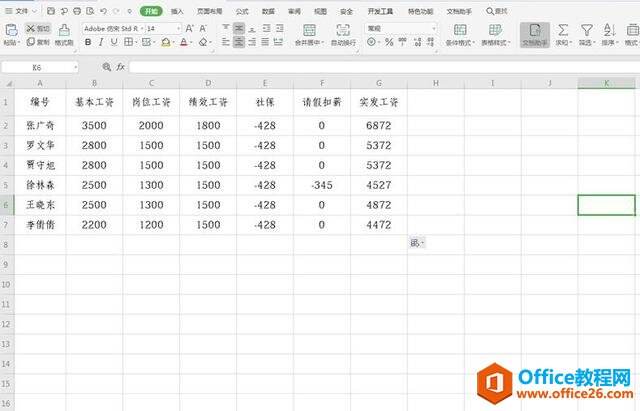Copy selection with the 复制 button
This screenshot has width=640, height=411.
pos(38,42)
